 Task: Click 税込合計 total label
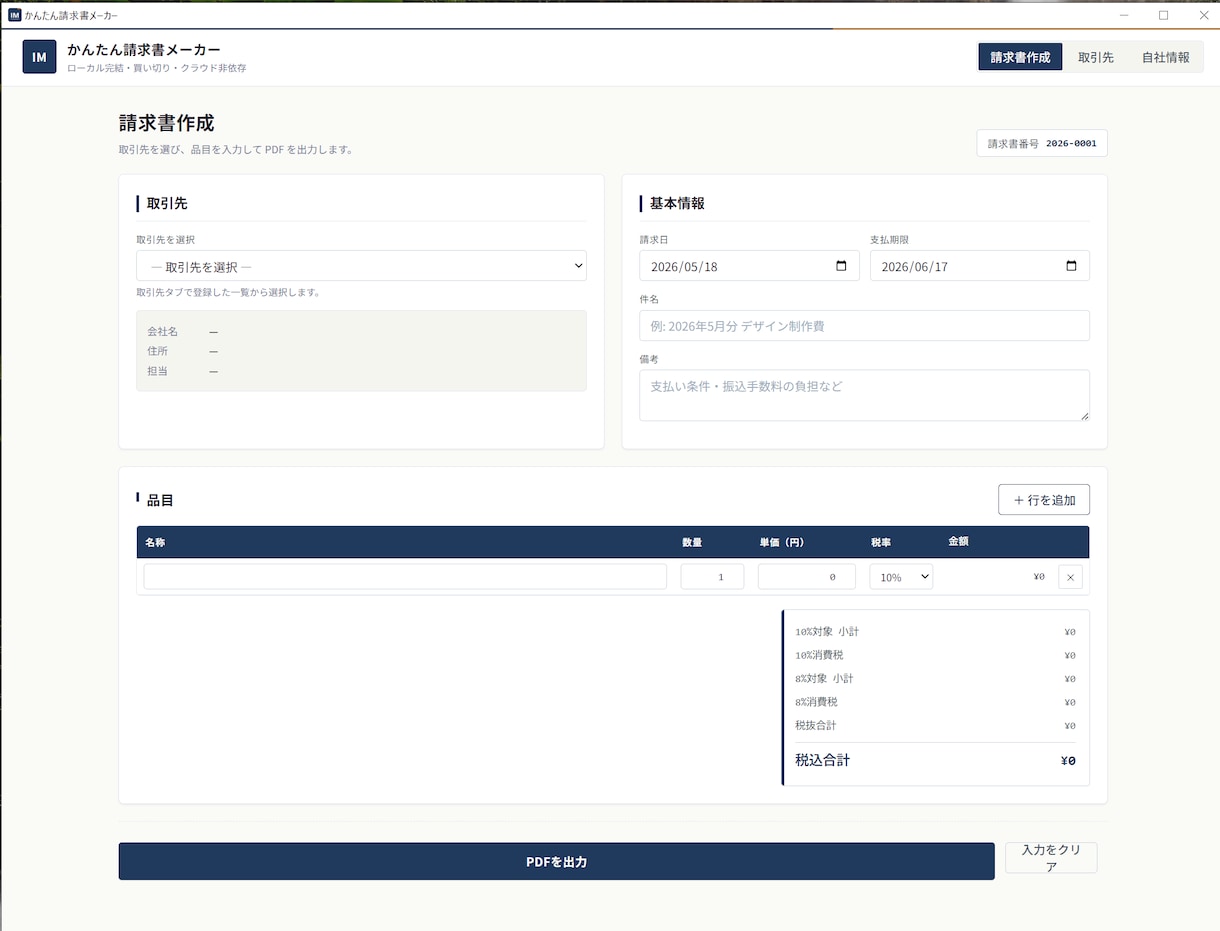coord(822,760)
